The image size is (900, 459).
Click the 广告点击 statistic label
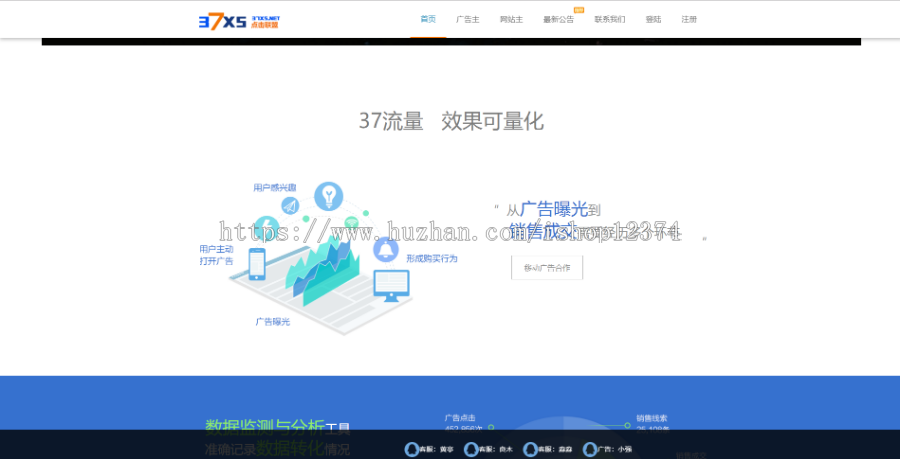[x=460, y=418]
